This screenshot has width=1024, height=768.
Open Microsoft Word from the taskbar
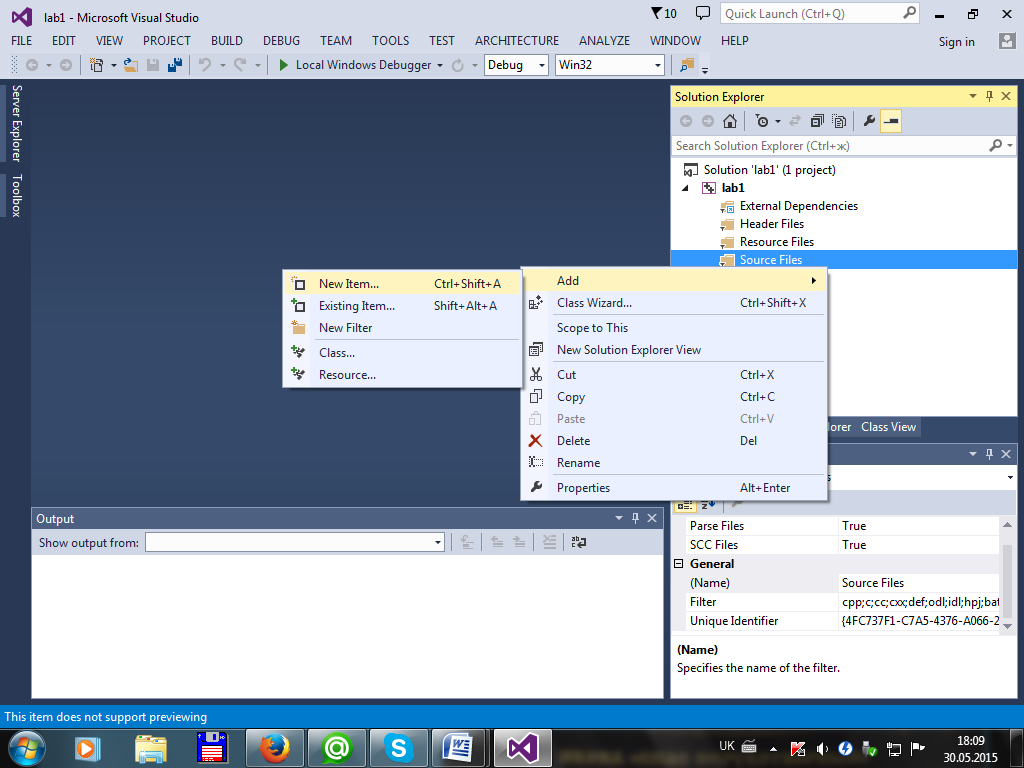tap(460, 748)
